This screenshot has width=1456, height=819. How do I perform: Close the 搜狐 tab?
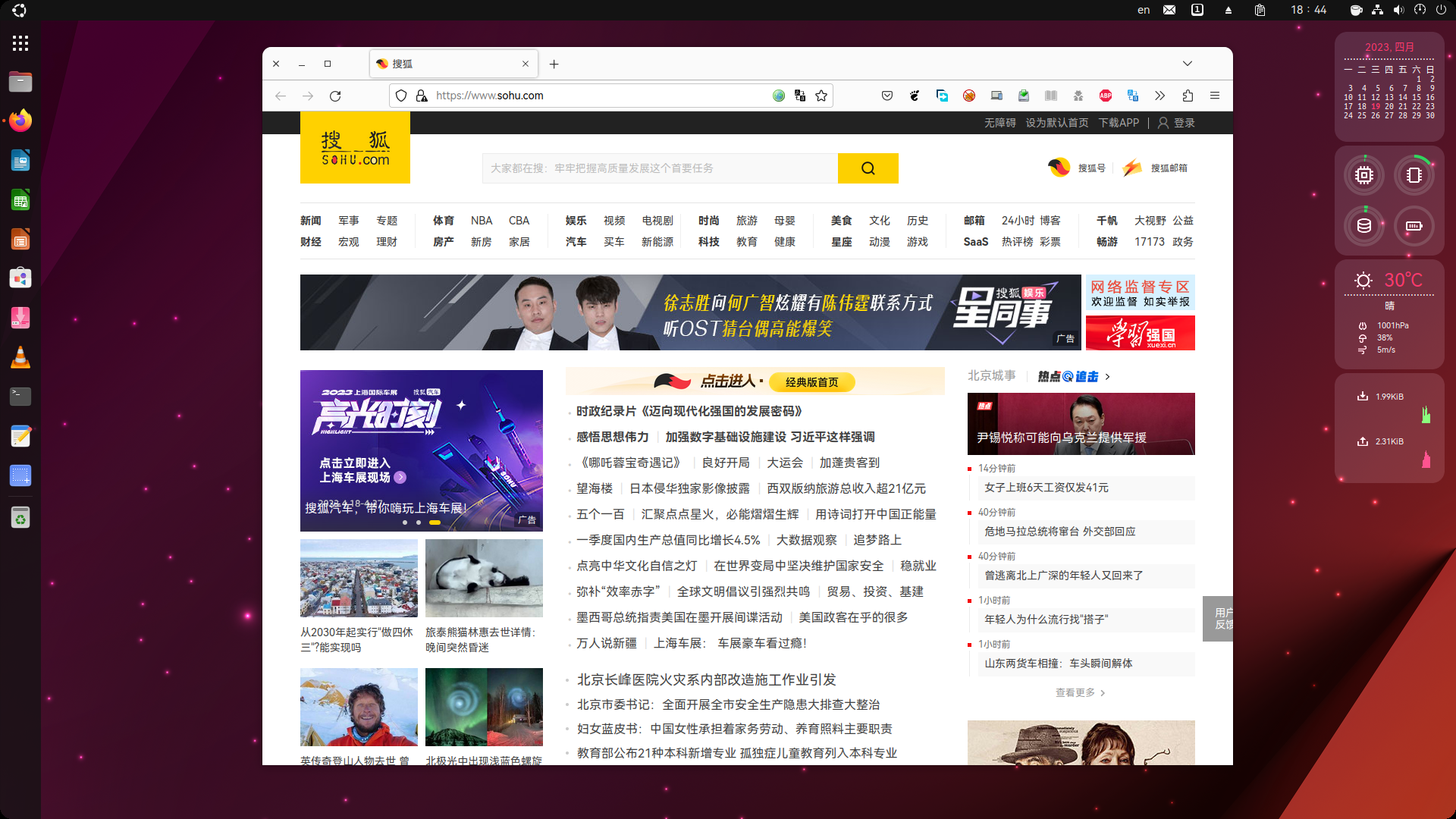point(526,64)
